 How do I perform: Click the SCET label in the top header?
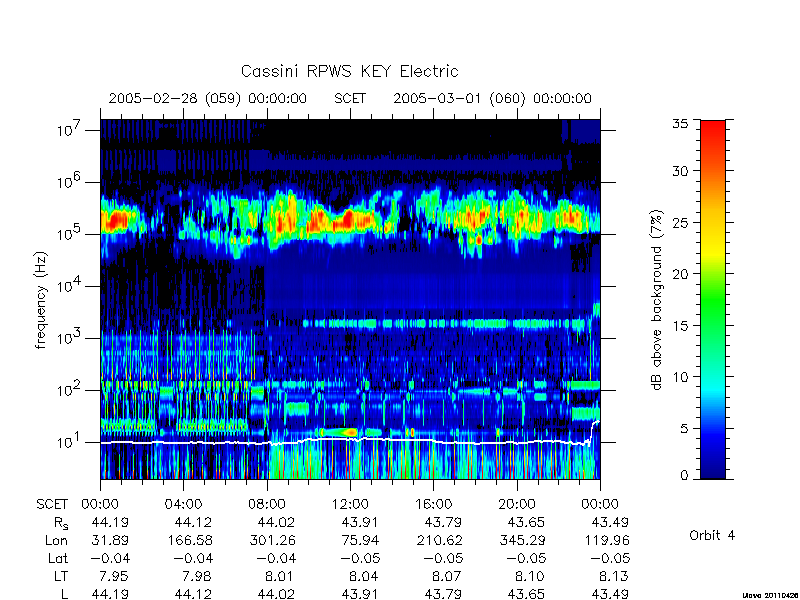click(x=350, y=98)
